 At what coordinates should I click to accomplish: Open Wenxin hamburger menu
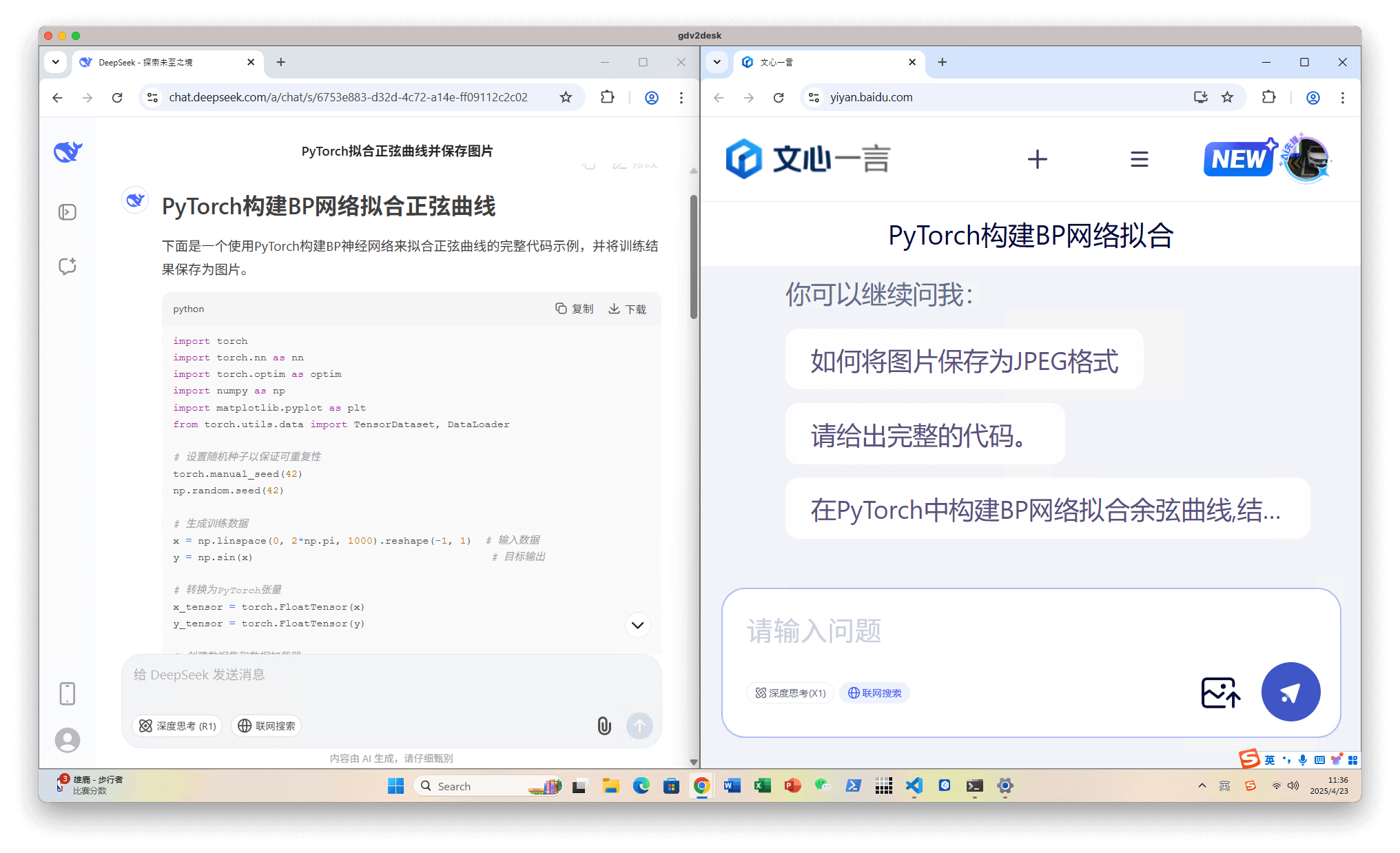(x=1139, y=159)
